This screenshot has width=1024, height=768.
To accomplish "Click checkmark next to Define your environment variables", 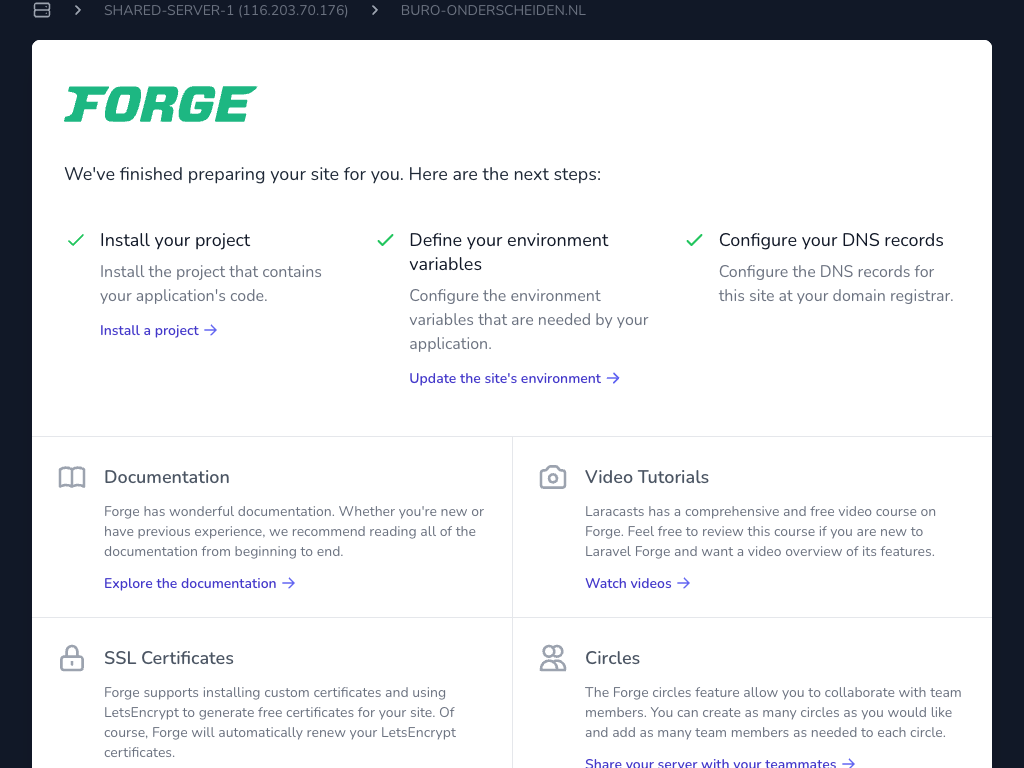I will click(385, 240).
